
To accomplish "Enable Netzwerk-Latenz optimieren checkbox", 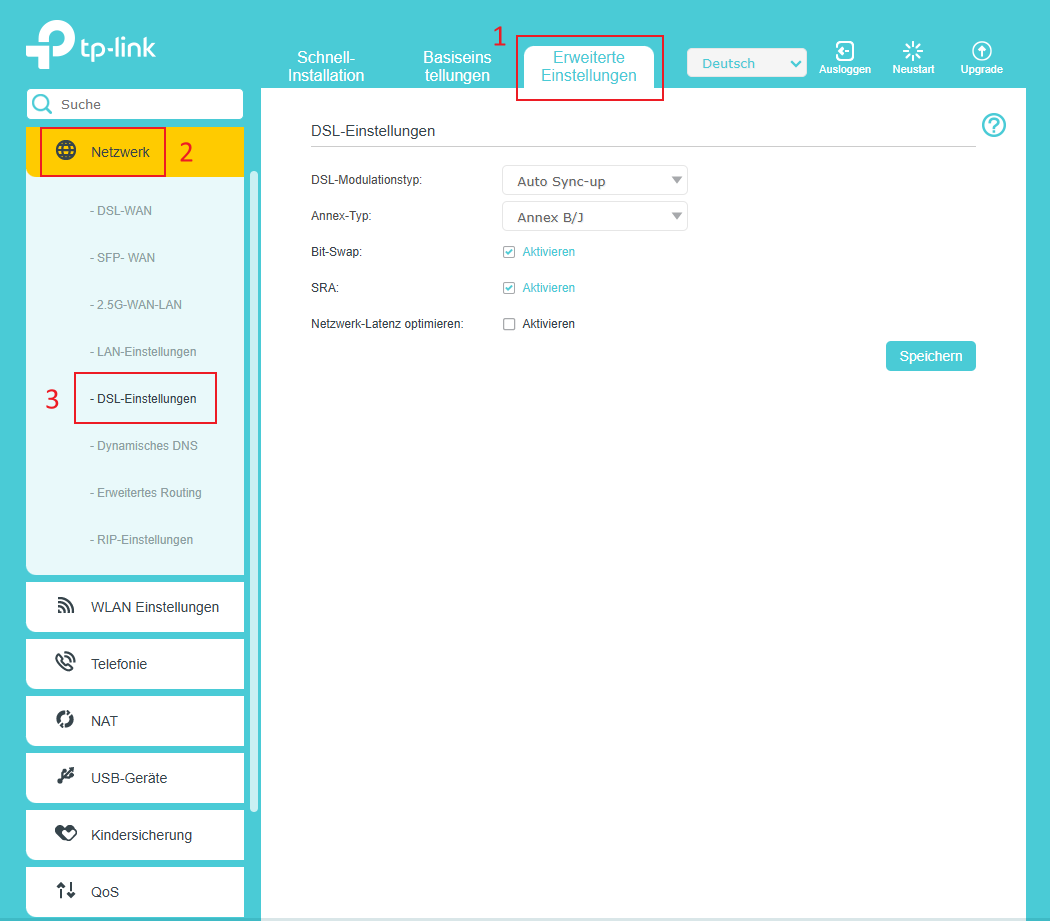I will (509, 324).
